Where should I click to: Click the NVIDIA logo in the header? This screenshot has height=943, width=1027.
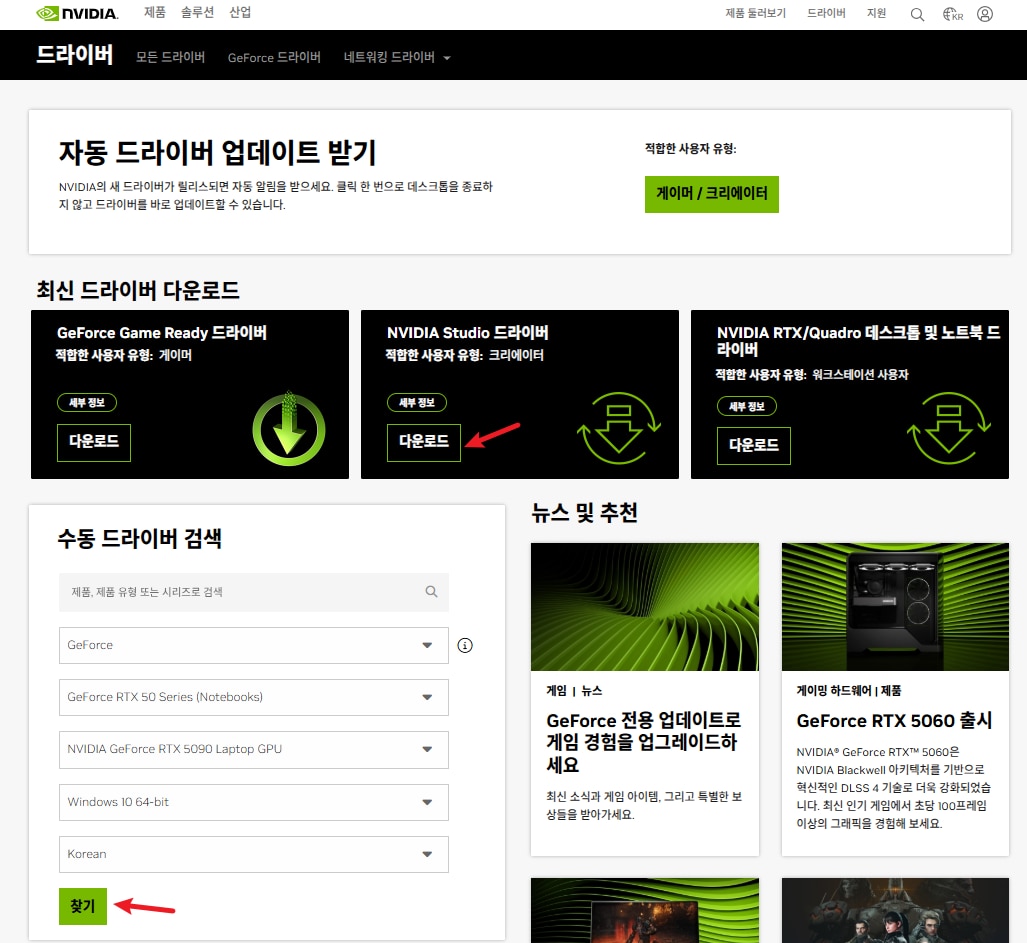[78, 14]
